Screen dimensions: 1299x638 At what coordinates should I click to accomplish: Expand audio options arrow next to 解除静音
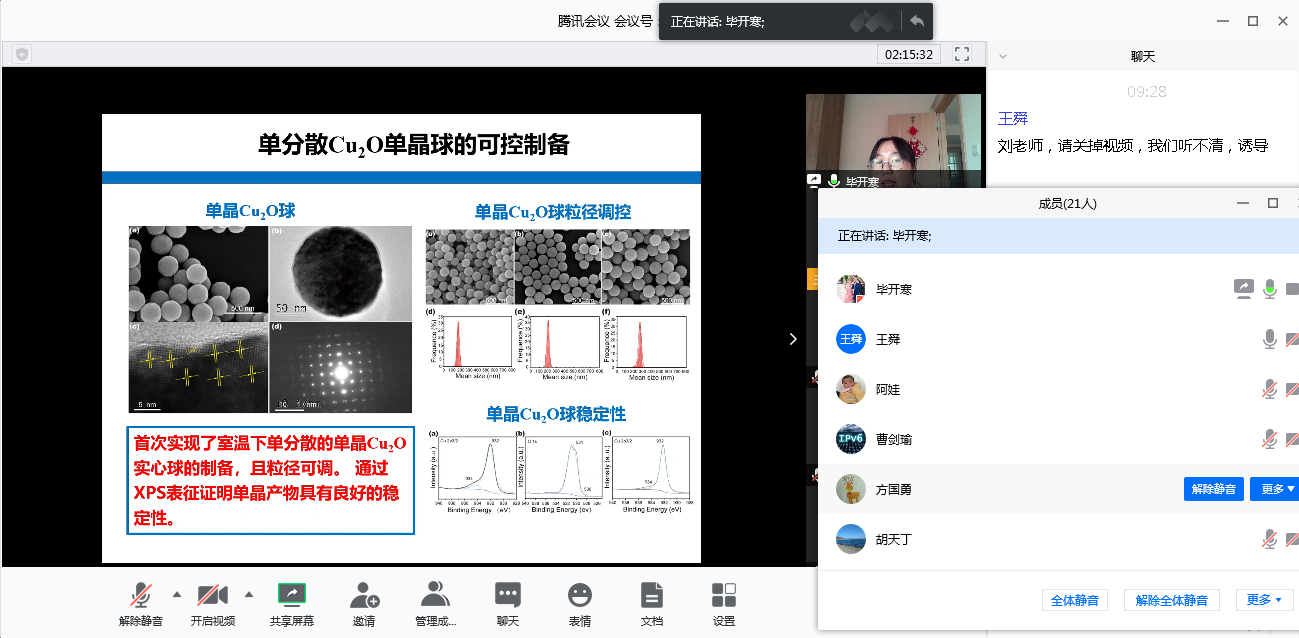tap(177, 594)
